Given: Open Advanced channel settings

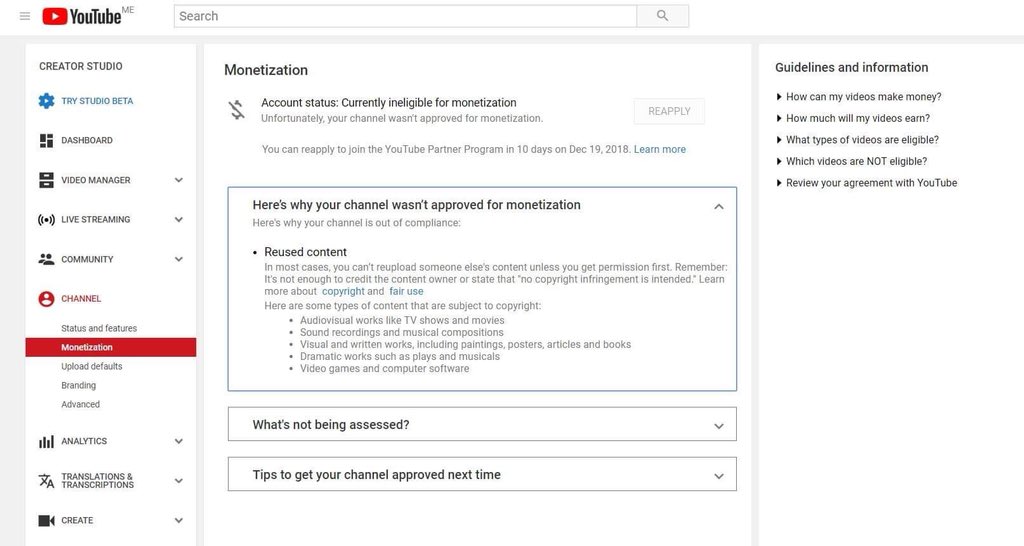Looking at the screenshot, I should pyautogui.click(x=80, y=404).
